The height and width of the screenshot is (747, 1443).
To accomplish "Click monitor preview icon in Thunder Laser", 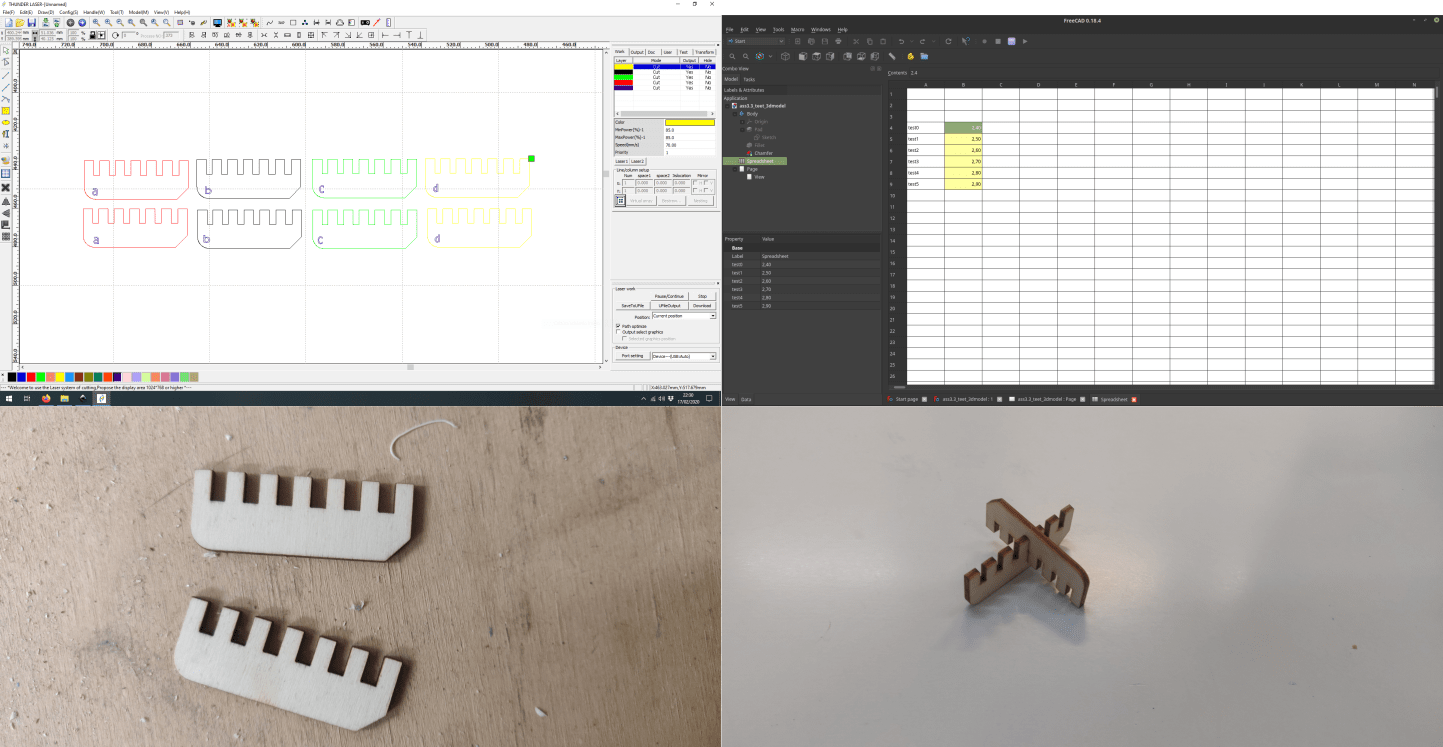I will 218,22.
